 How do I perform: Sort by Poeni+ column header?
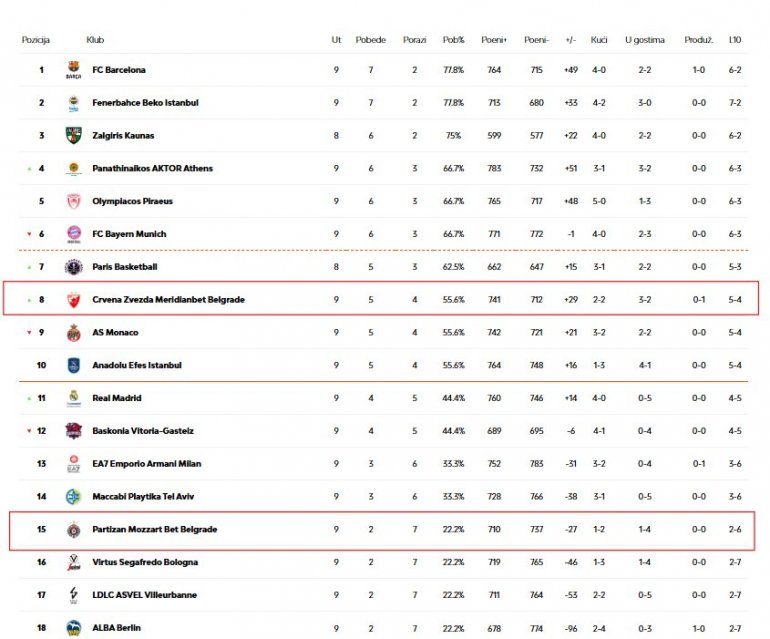494,40
